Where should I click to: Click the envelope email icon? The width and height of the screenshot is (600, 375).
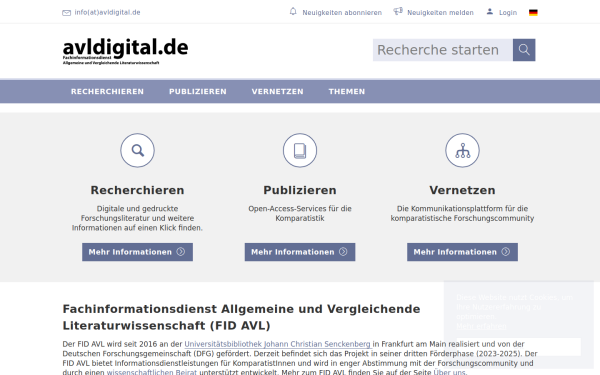pyautogui.click(x=67, y=13)
